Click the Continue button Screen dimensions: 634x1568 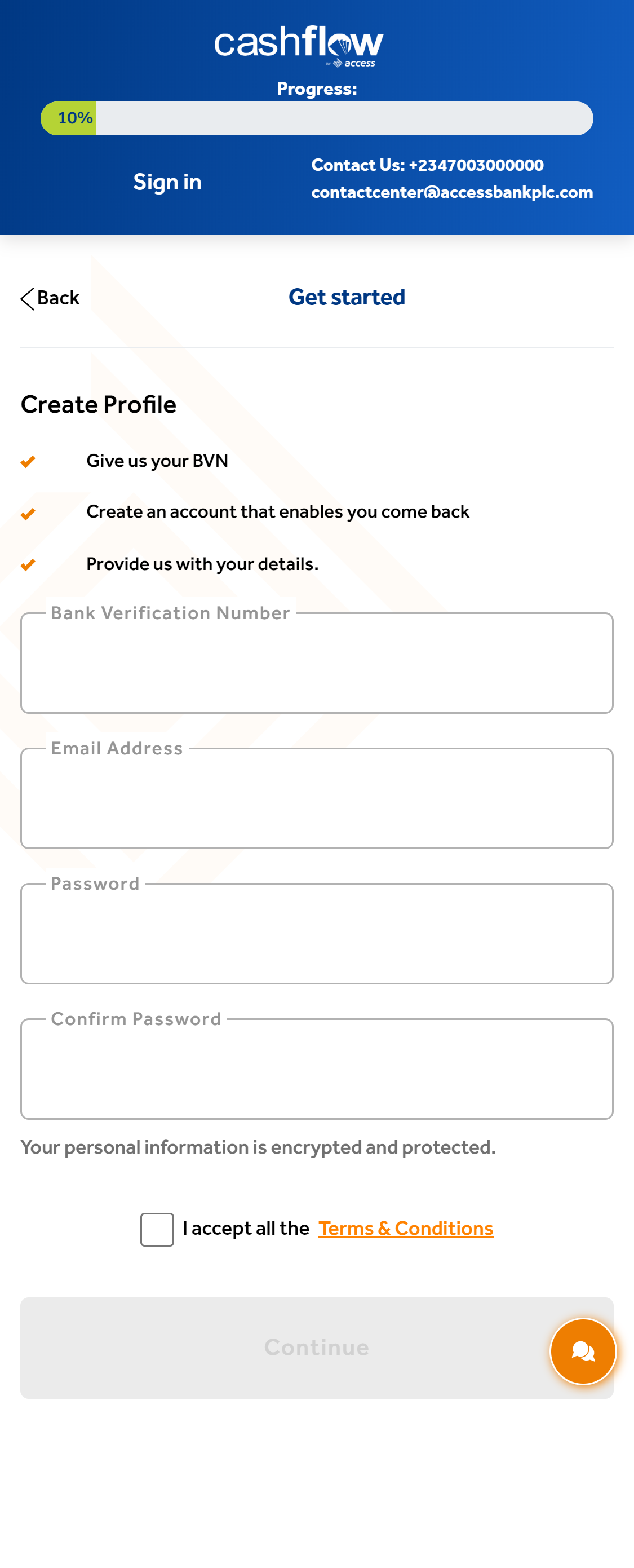click(317, 1347)
